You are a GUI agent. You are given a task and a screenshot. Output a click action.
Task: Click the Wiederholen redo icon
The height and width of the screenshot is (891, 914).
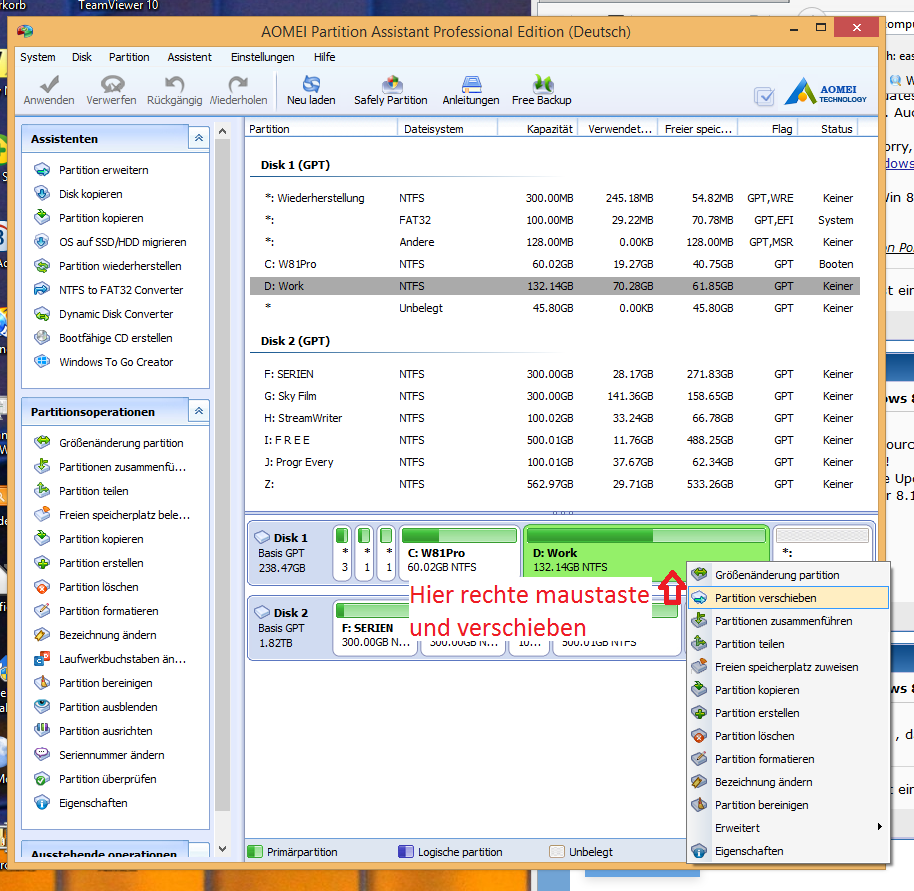[238, 85]
